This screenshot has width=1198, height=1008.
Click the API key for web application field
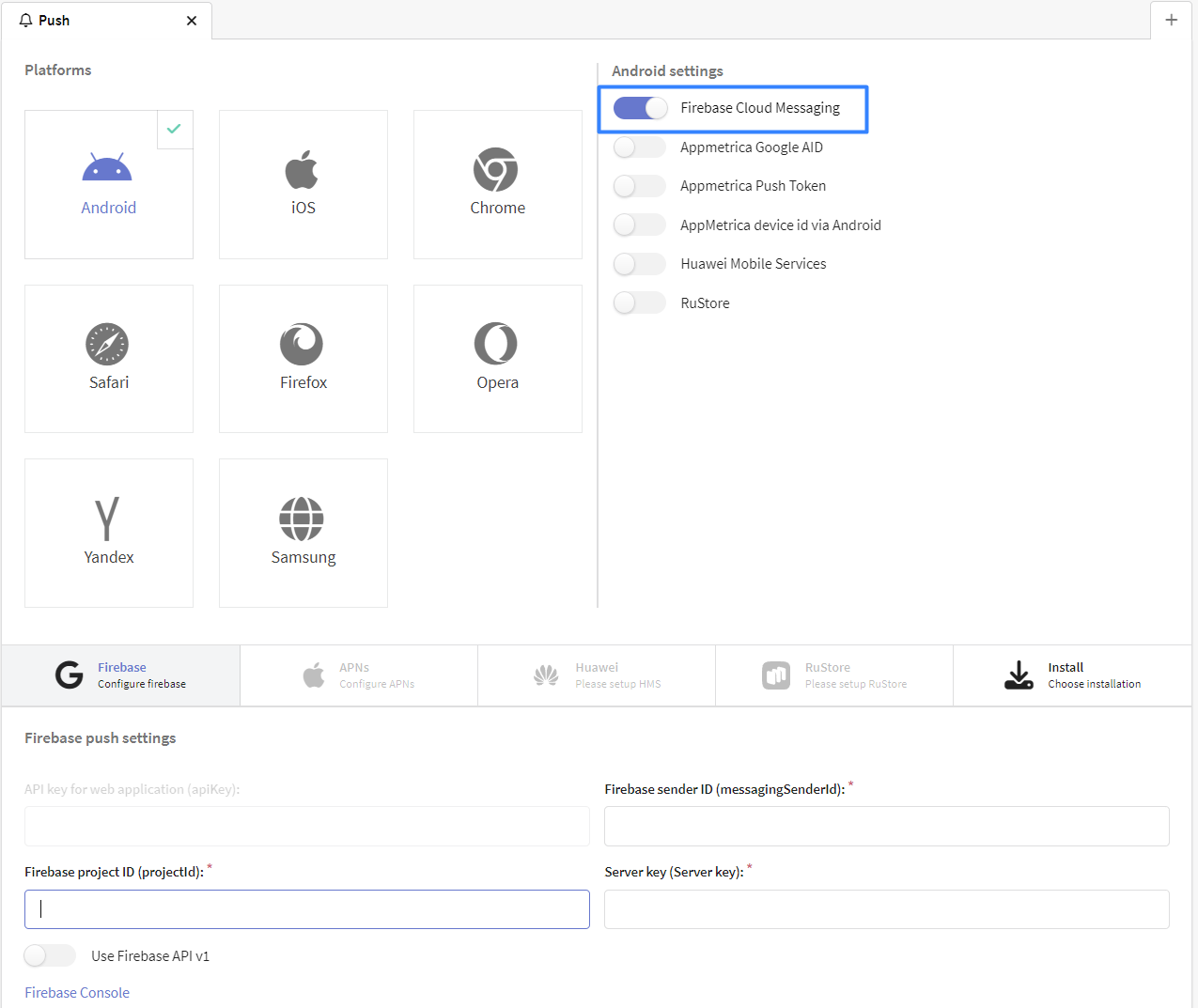point(307,826)
